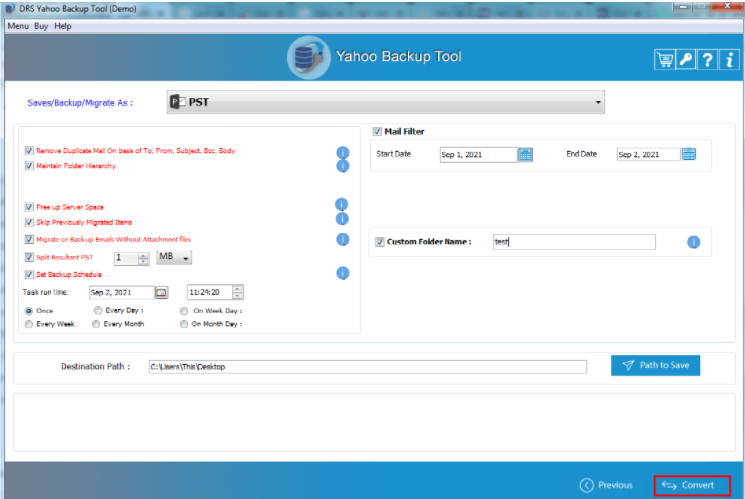Click the DRS app icon in title bar
Viewport: 745px width, 499px height.
pyautogui.click(x=10, y=9)
